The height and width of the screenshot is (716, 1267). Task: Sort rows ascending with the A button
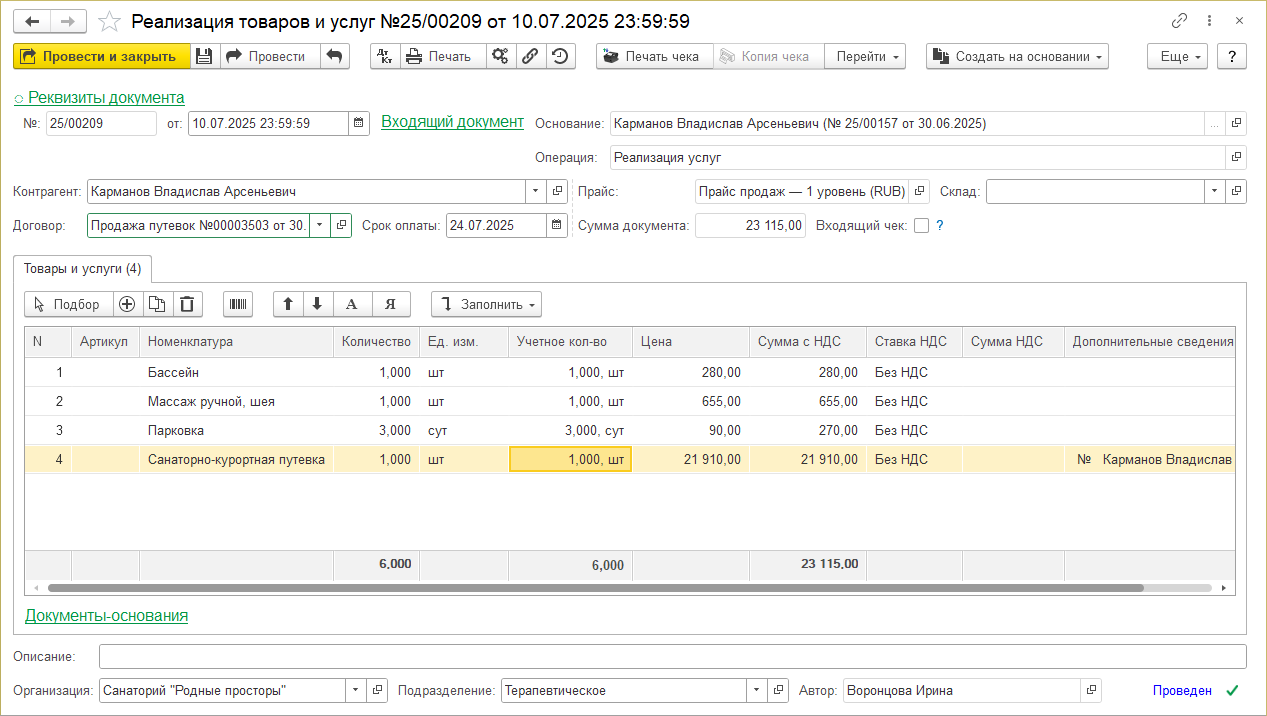point(351,304)
